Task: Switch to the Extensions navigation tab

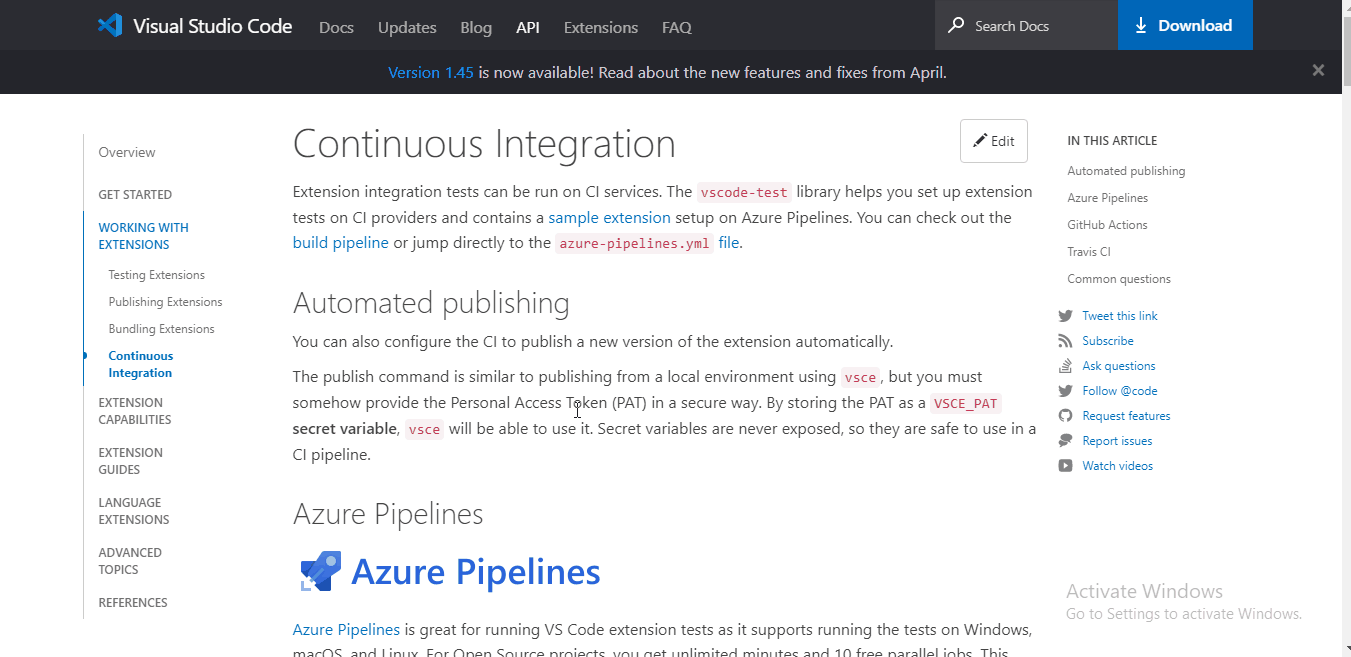Action: pos(600,27)
